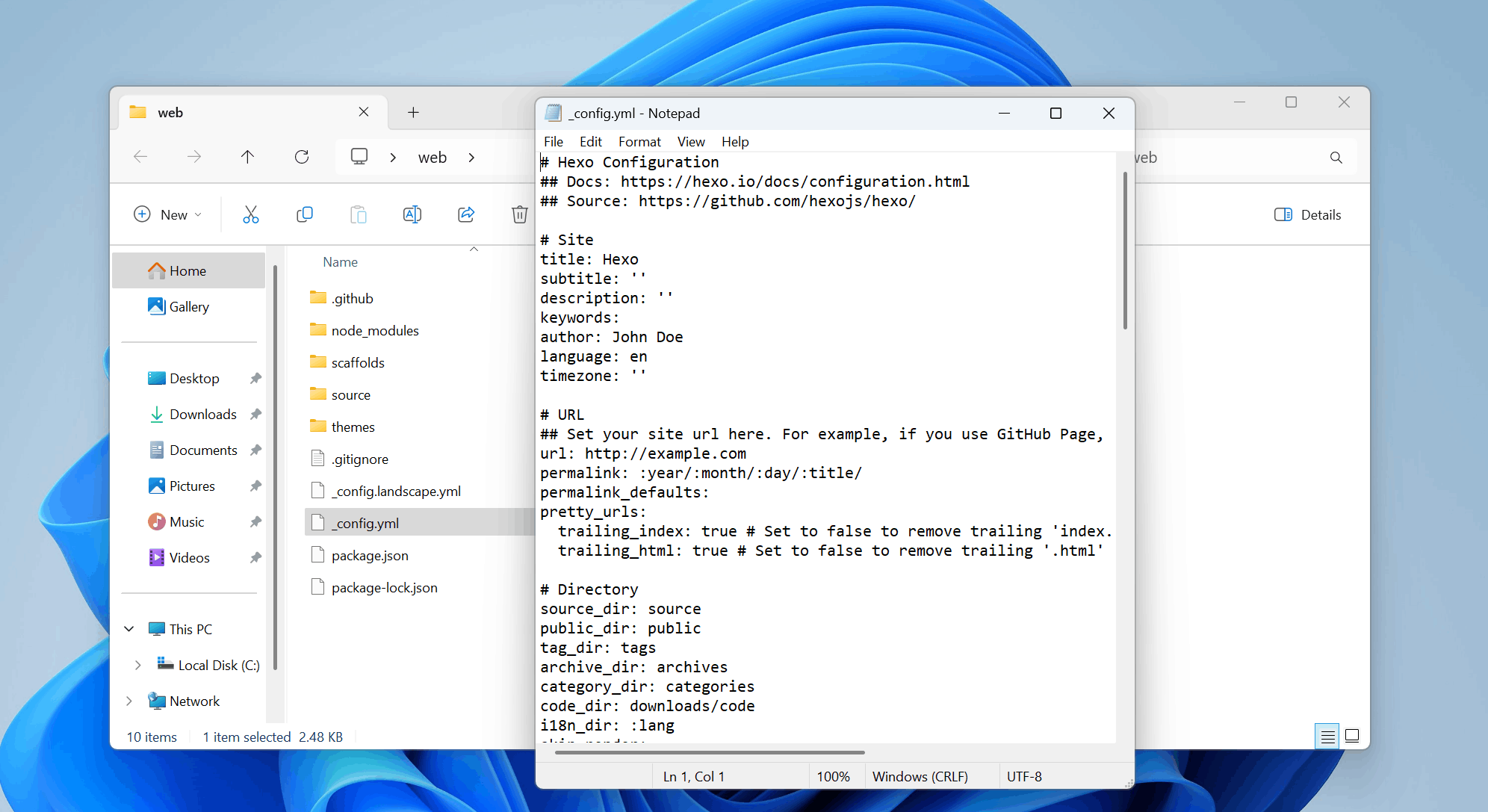Open Gallery in the navigation pane
Screen dimensions: 1488x812
188,306
